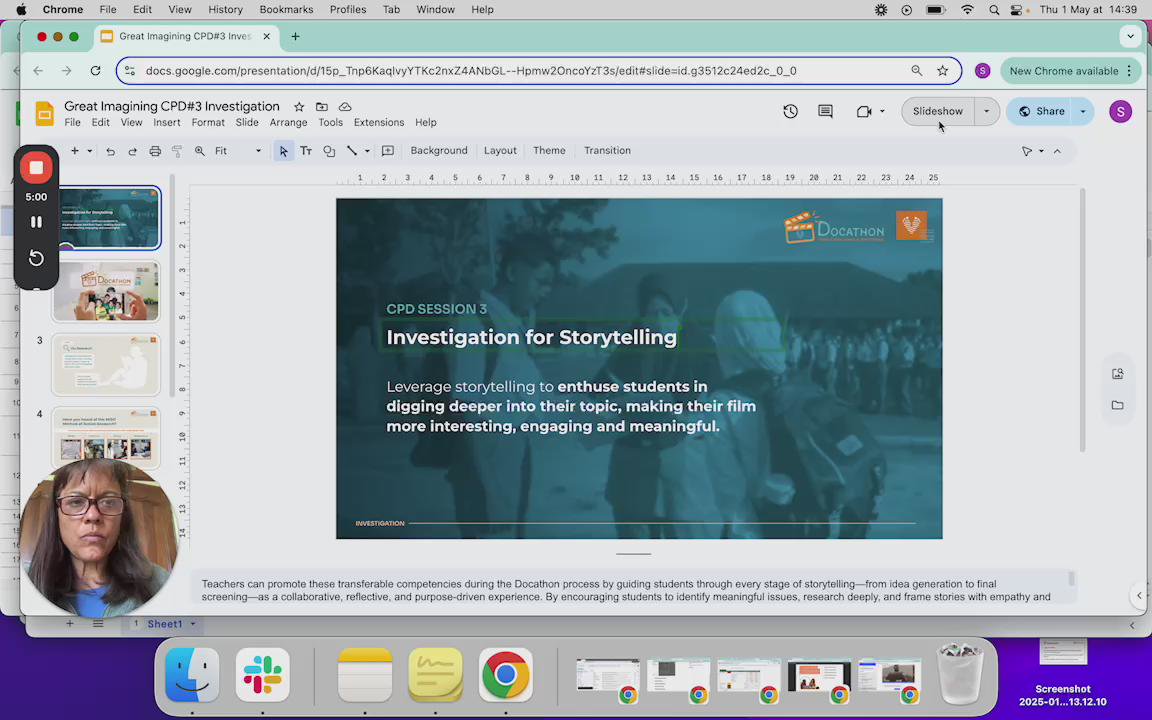Expand the Slideshow options dropdown arrow

986,111
